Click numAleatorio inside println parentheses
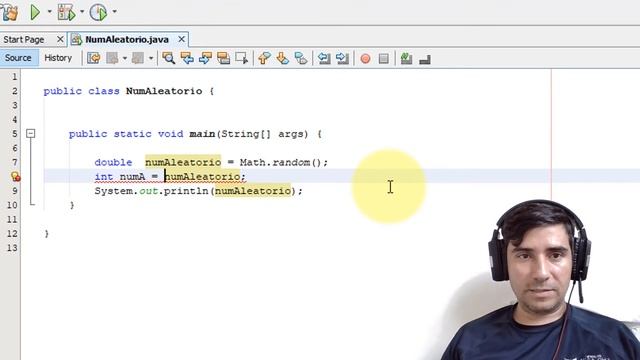 click(253, 191)
